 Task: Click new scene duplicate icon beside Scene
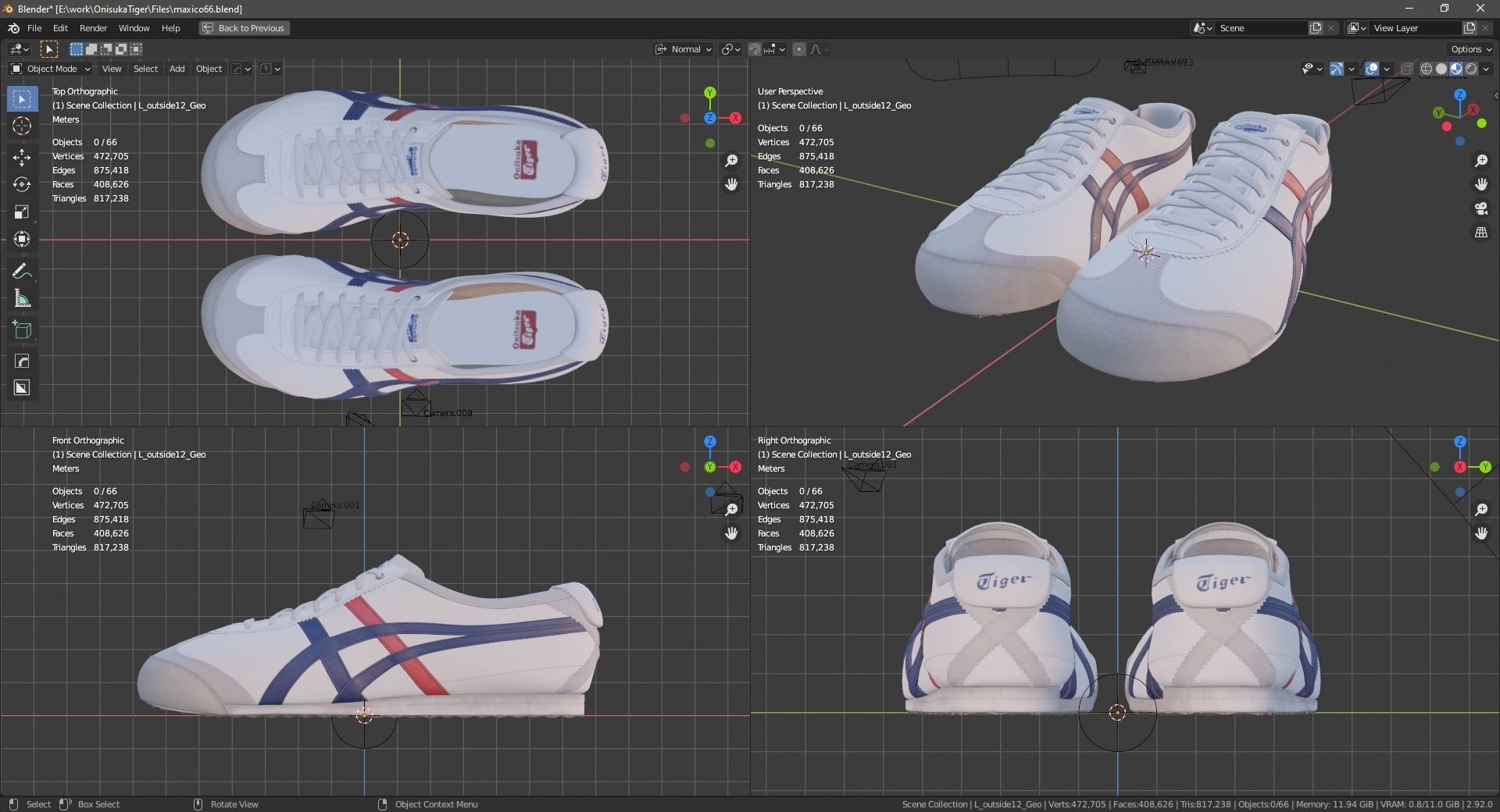click(1316, 28)
